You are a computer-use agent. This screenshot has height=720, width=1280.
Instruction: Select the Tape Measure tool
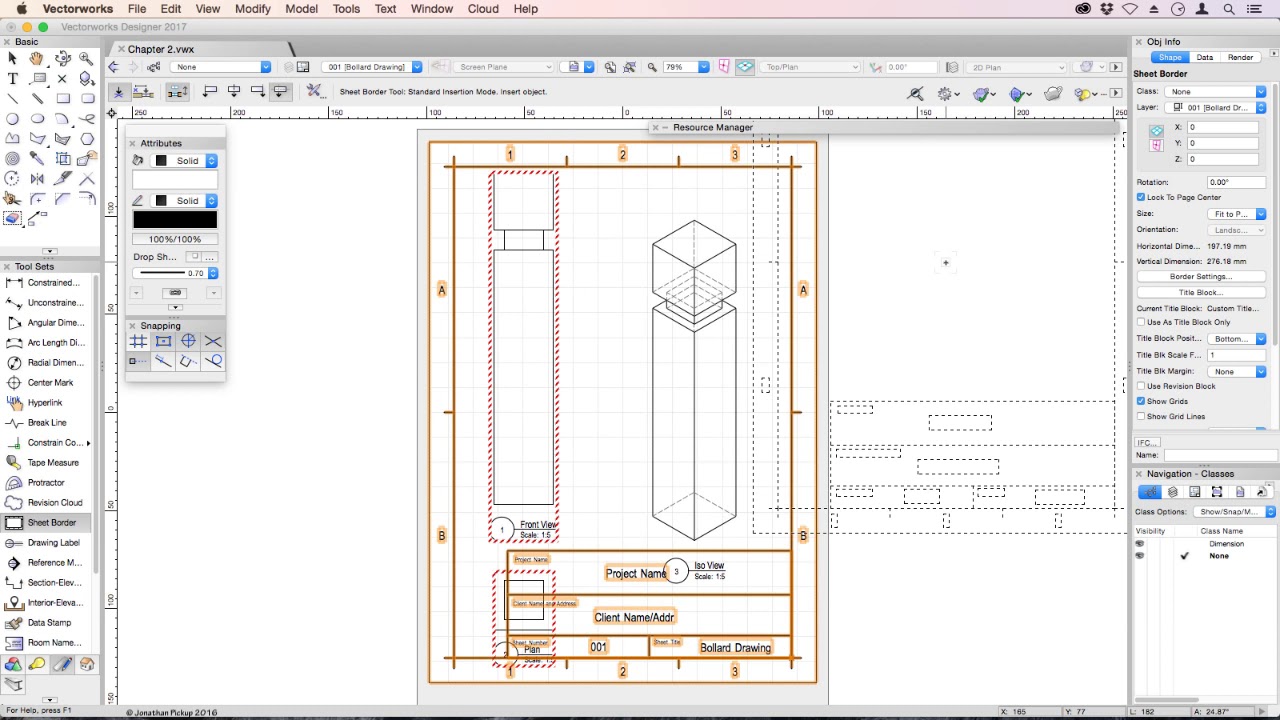[x=47, y=463]
